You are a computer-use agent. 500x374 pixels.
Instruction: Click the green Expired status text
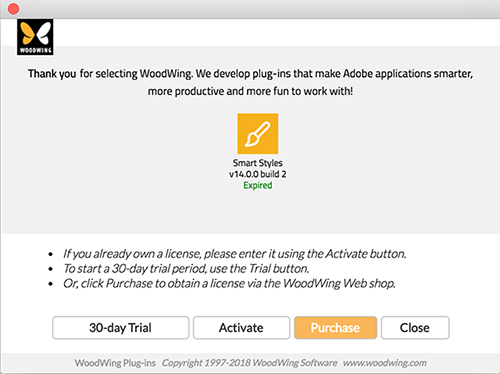click(x=258, y=185)
